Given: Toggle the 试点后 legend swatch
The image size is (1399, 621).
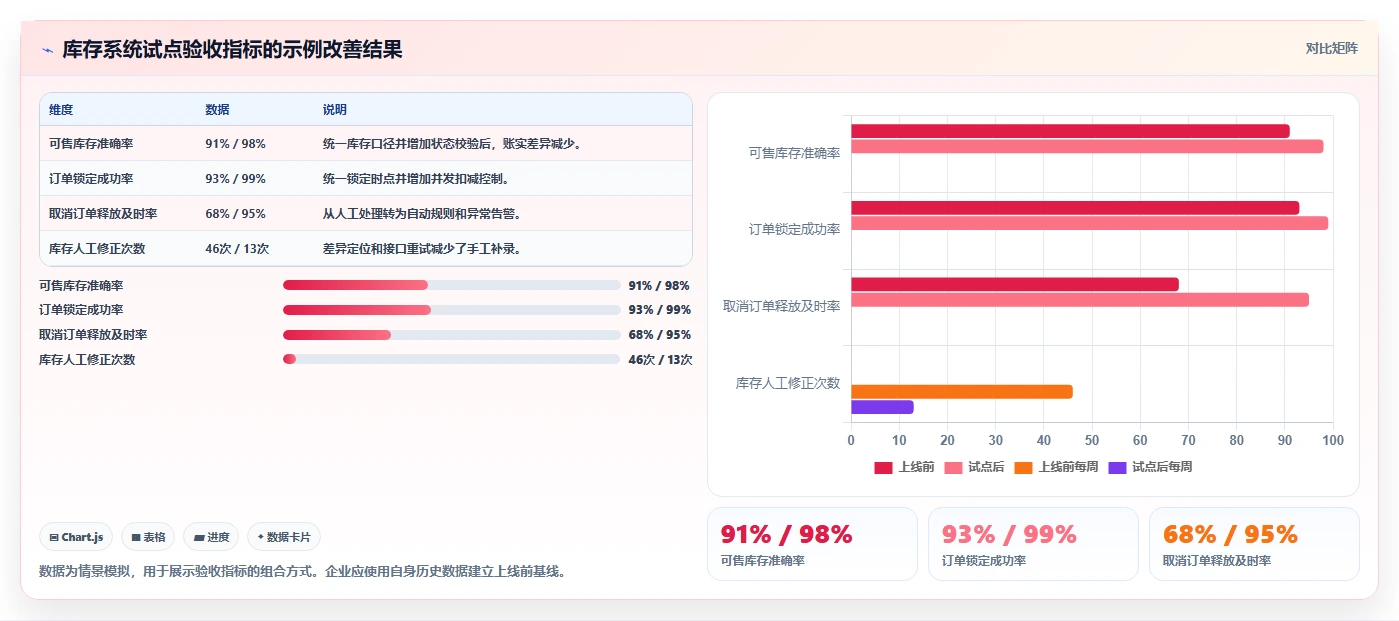Looking at the screenshot, I should tap(953, 467).
